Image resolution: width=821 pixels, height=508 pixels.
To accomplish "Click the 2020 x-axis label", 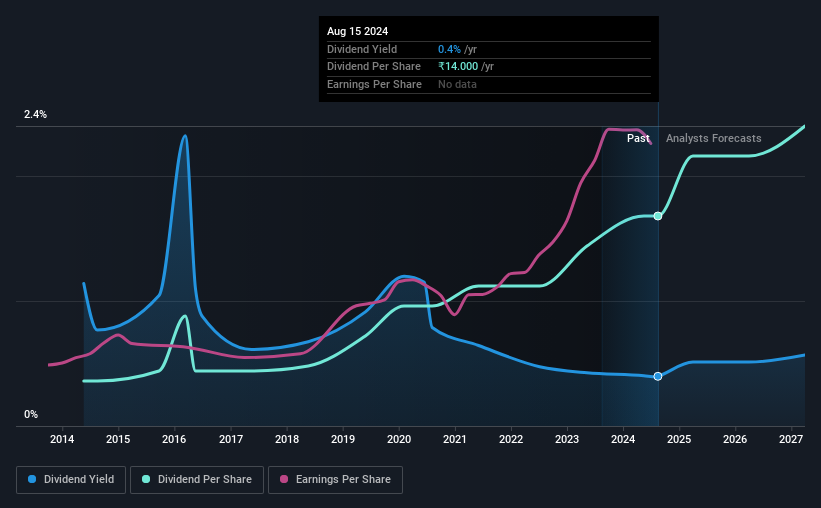I will 399,439.
